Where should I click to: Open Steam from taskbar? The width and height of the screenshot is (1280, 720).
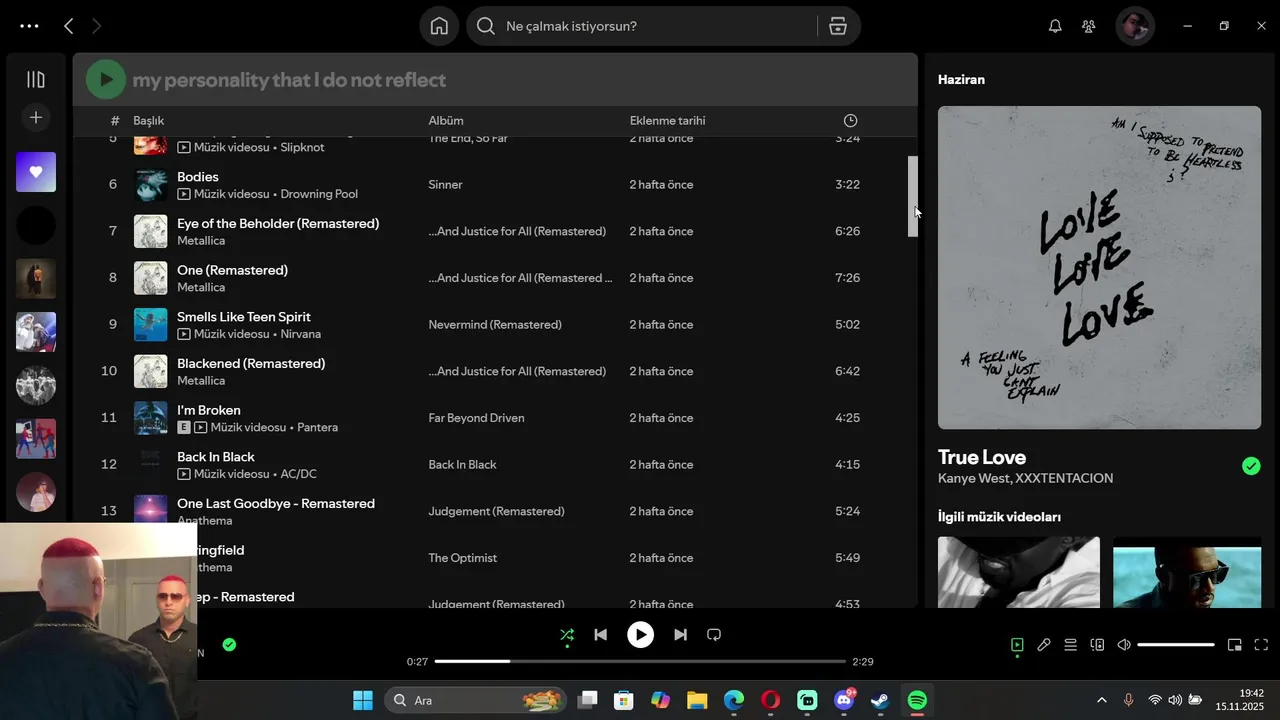880,700
